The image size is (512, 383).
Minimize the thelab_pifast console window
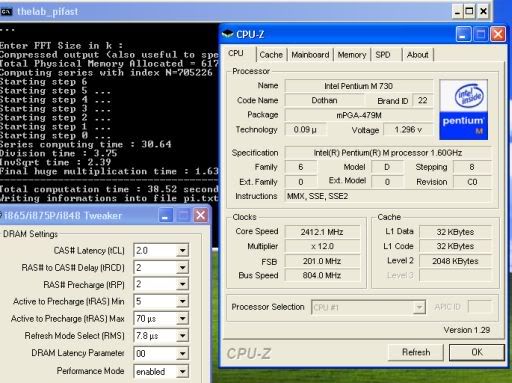coord(458,12)
